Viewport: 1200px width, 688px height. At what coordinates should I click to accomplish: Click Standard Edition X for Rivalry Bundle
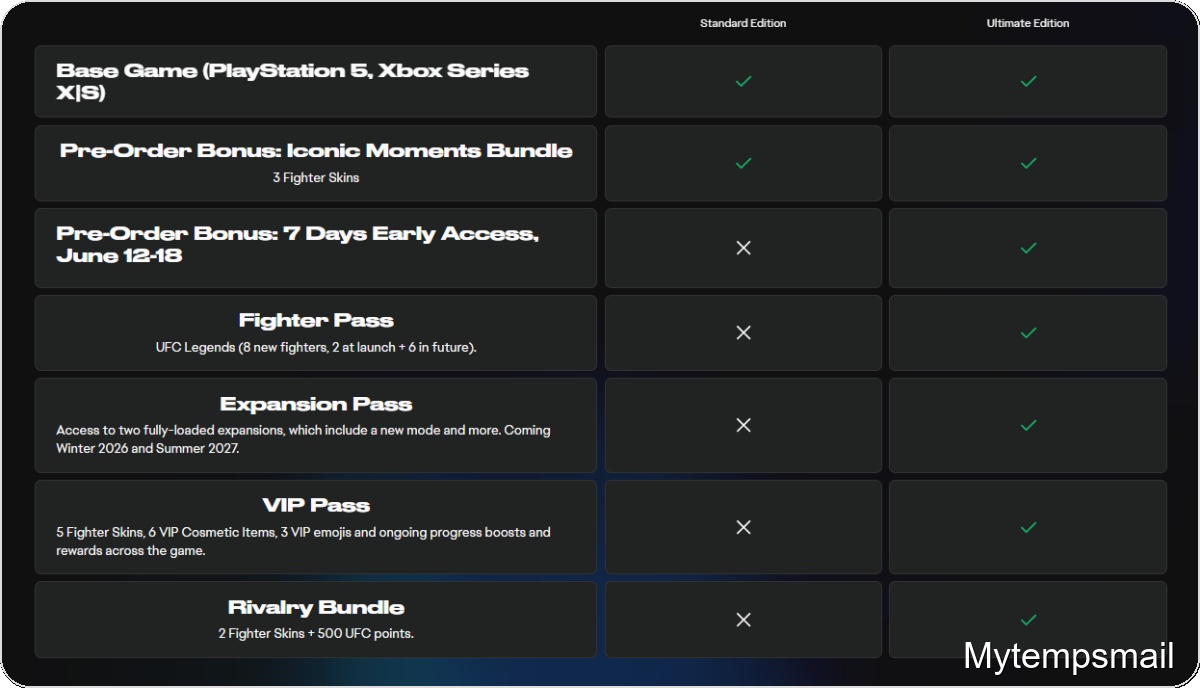(x=743, y=620)
